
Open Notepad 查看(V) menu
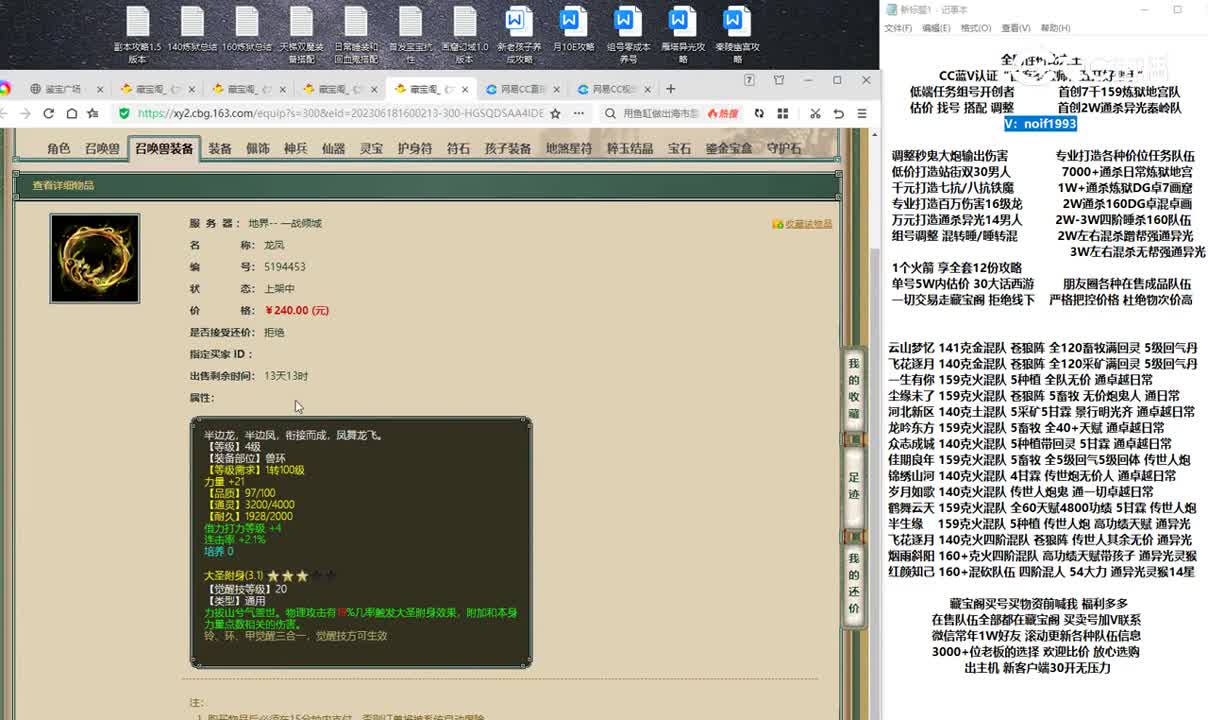click(1016, 28)
